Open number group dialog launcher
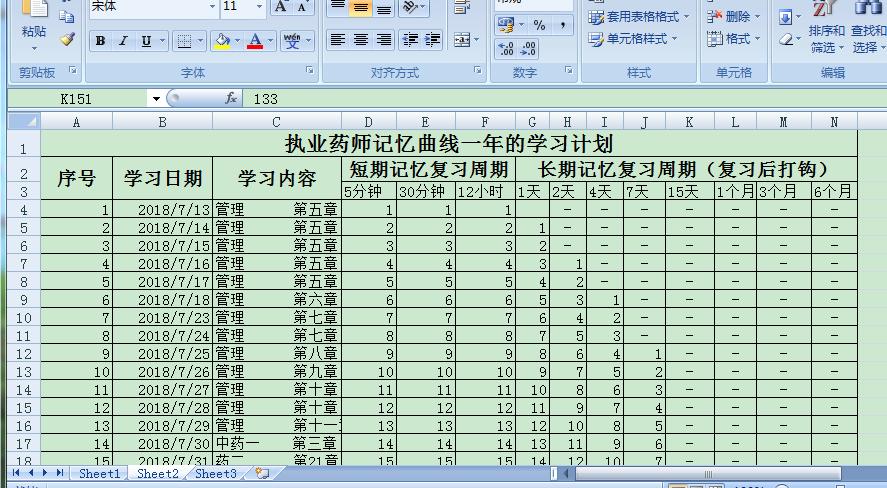 (x=569, y=70)
